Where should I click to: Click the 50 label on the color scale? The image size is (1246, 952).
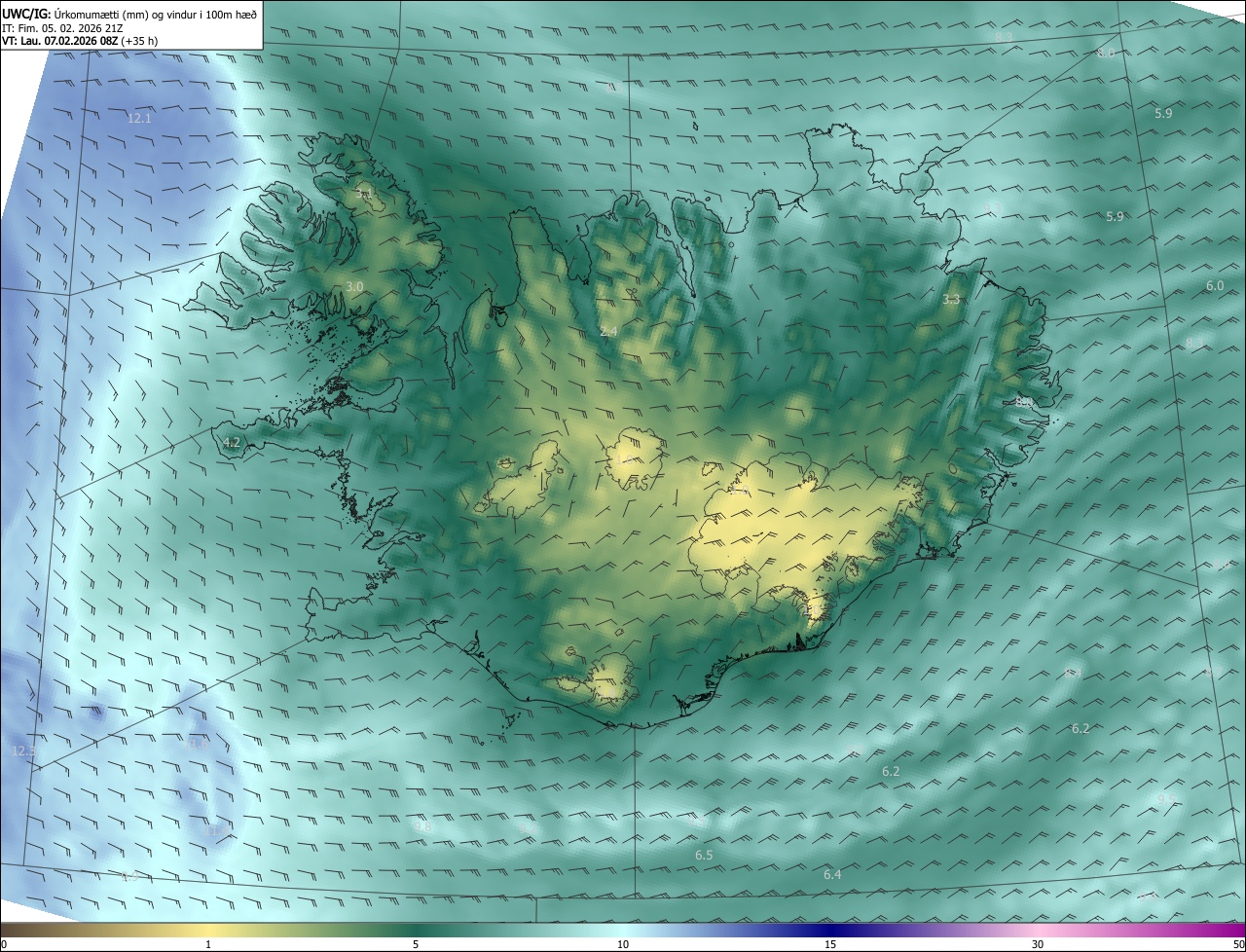tap(1238, 945)
